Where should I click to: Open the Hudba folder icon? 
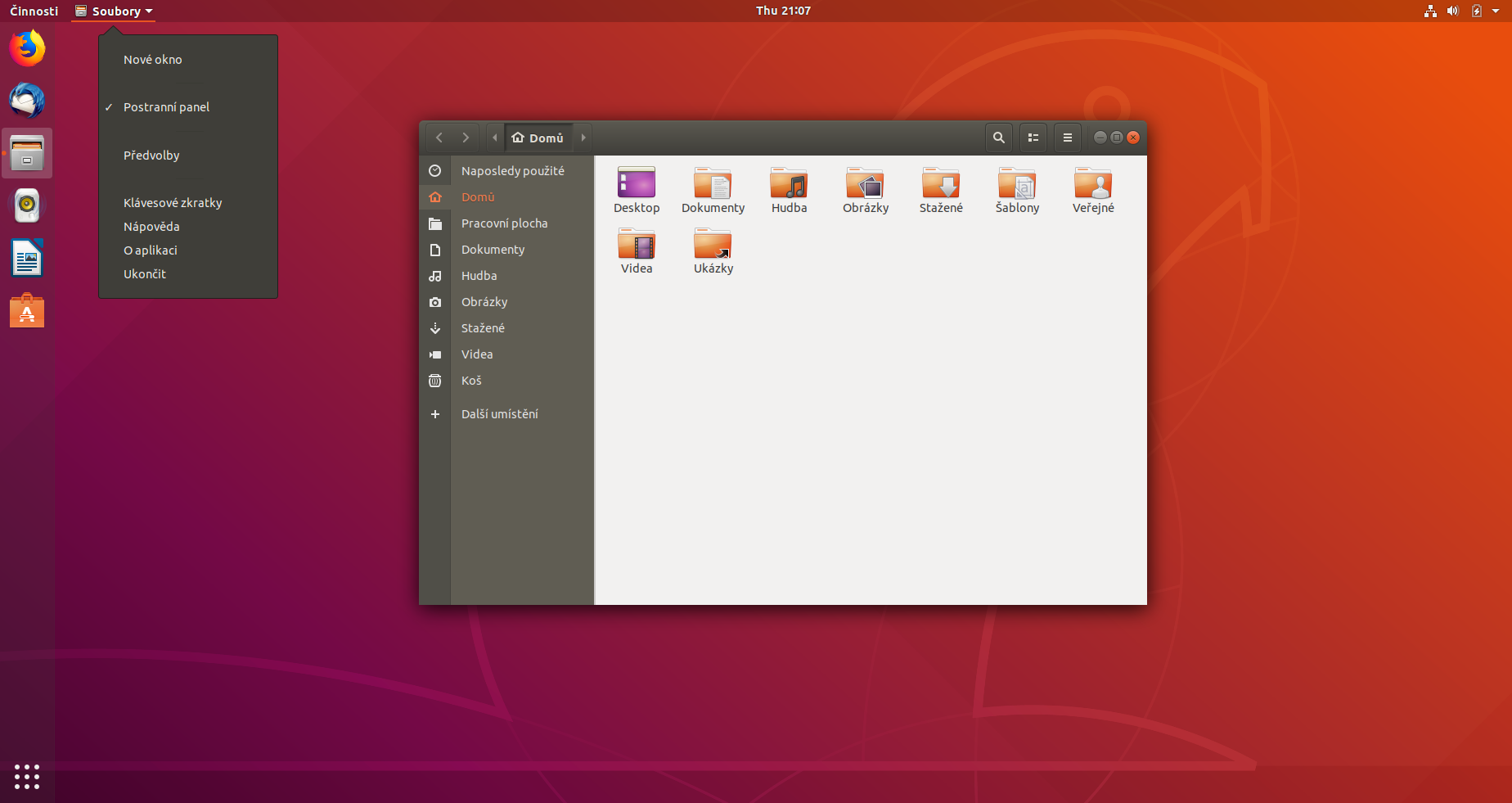(x=789, y=191)
